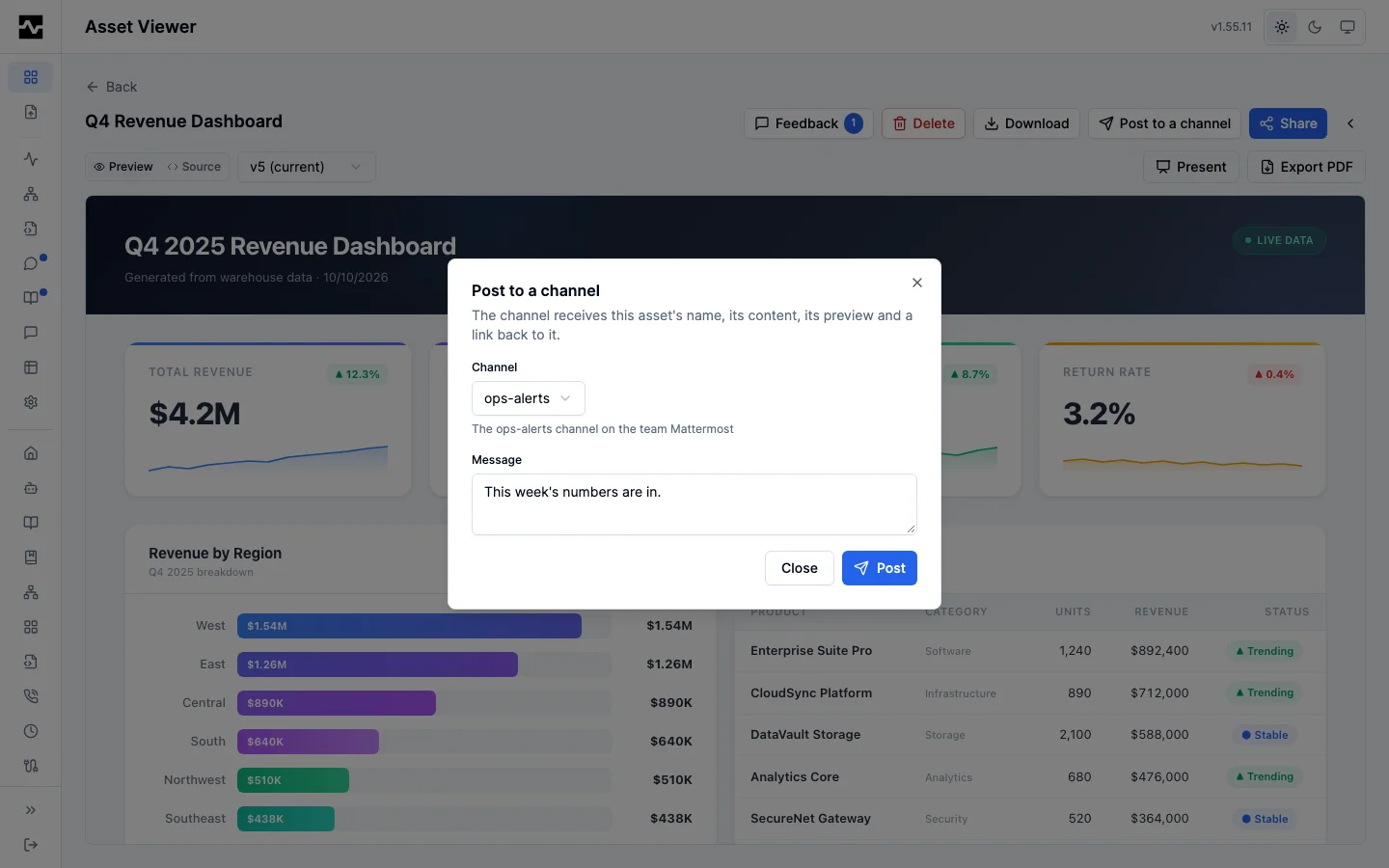This screenshot has height=868, width=1389.
Task: Click SecureNet Gateway product name
Action: [810, 819]
